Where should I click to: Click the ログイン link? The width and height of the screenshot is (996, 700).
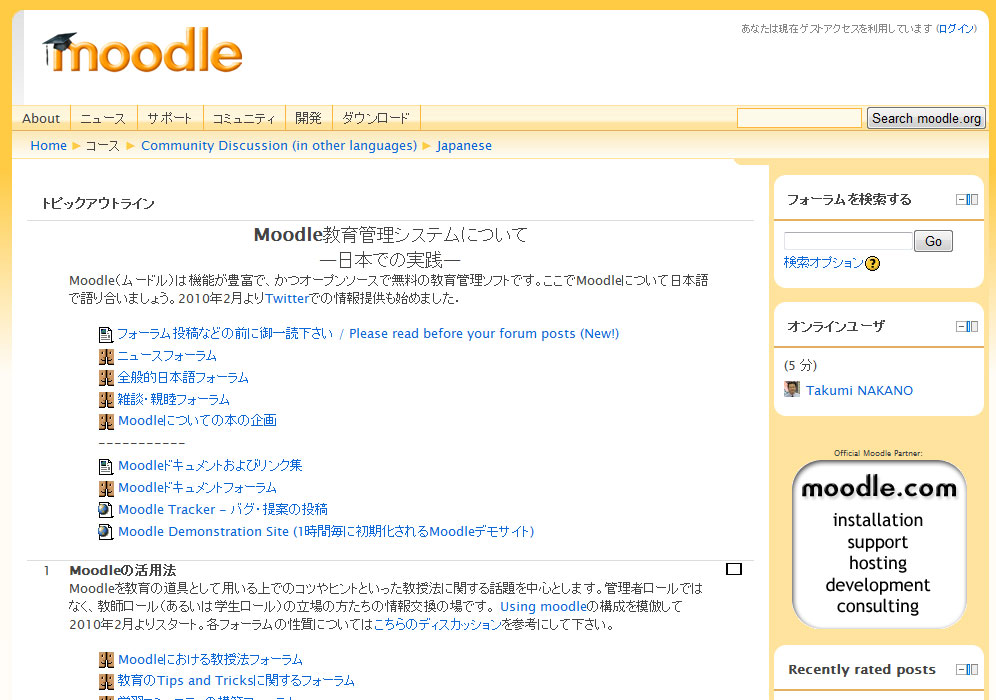coord(956,29)
